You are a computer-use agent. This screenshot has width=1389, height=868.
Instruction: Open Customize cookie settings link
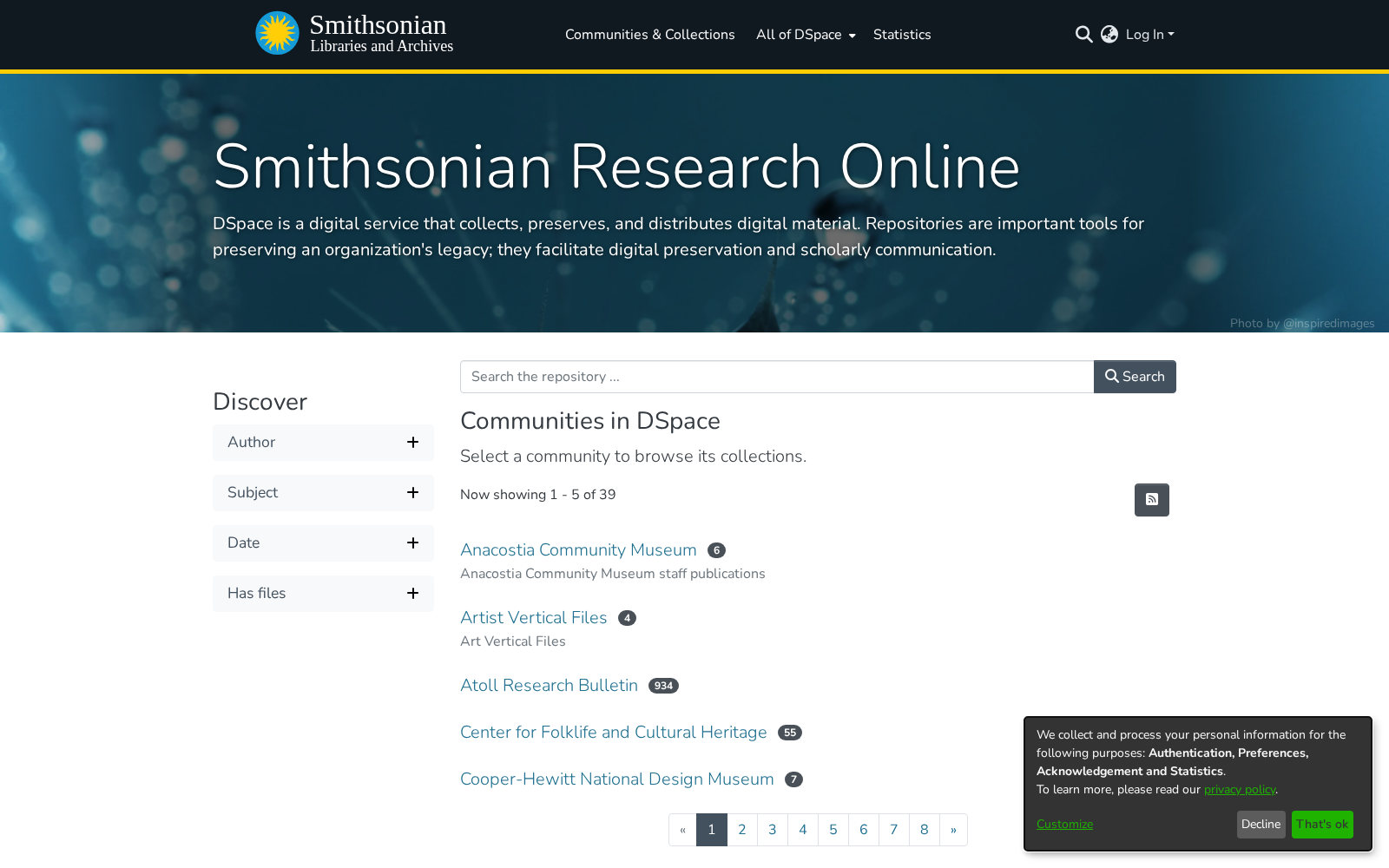coord(1064,825)
